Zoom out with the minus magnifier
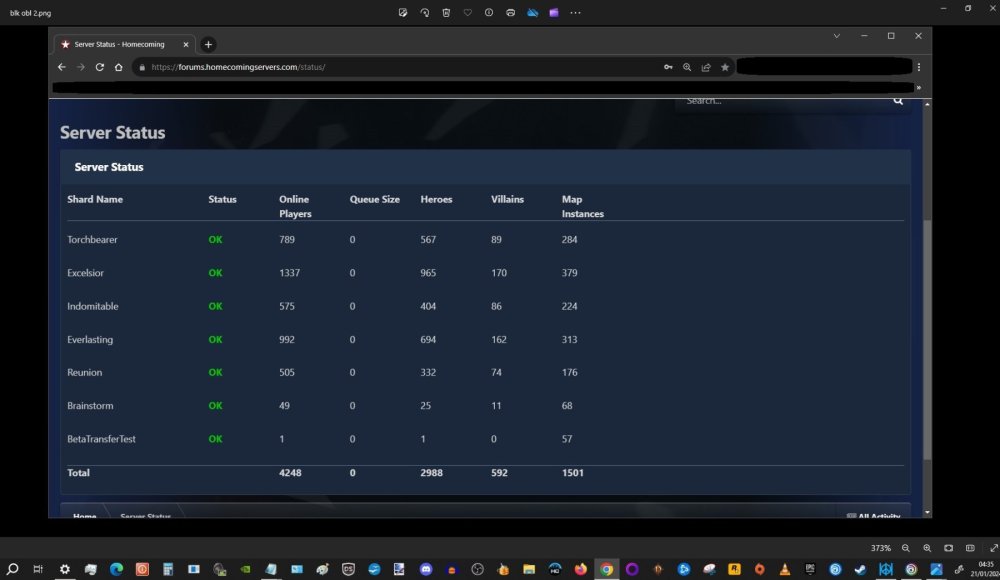1000x580 pixels. click(906, 548)
